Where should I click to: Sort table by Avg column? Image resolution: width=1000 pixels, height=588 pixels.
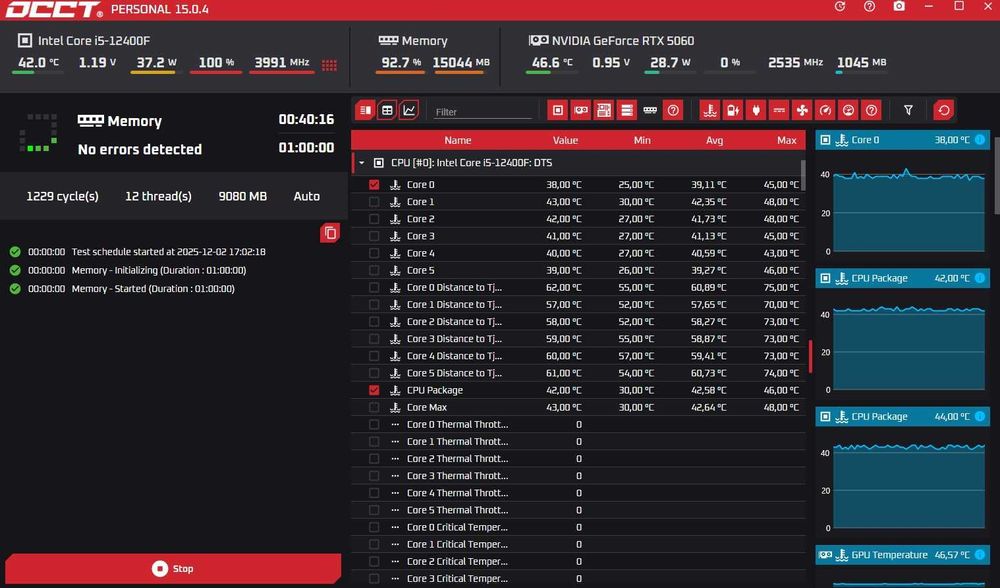(x=714, y=140)
